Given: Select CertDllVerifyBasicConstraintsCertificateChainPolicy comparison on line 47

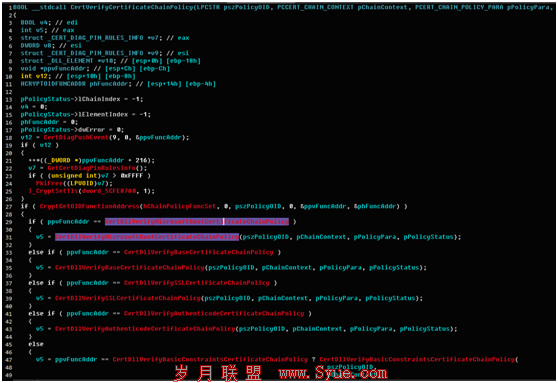Looking at the screenshot, I should [210, 360].
